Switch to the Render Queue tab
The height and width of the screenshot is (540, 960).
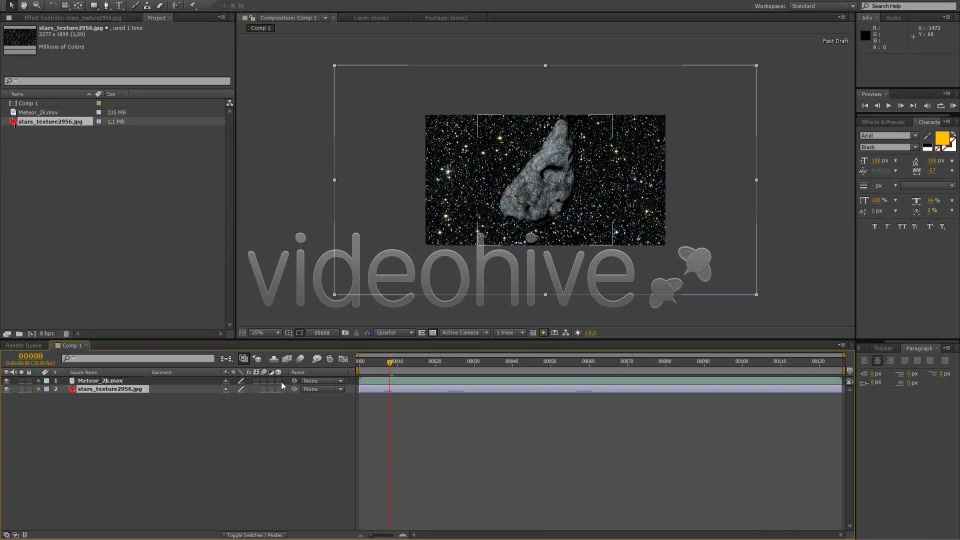pos(23,345)
